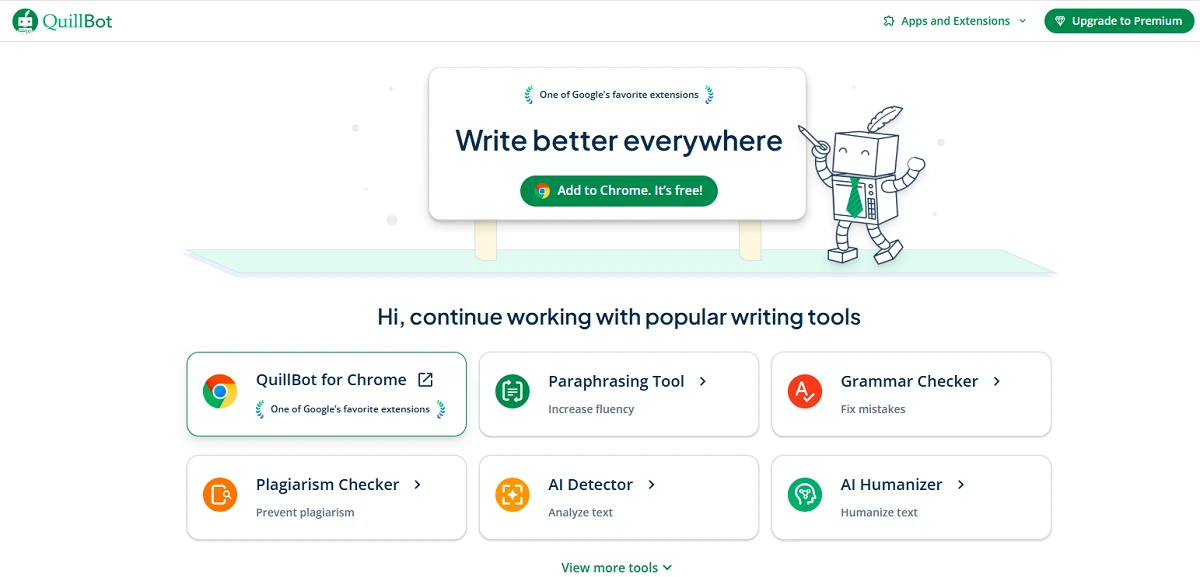Click the diamond icon in Upgrade to Premium
This screenshot has width=1200, height=577.
pos(1059,21)
